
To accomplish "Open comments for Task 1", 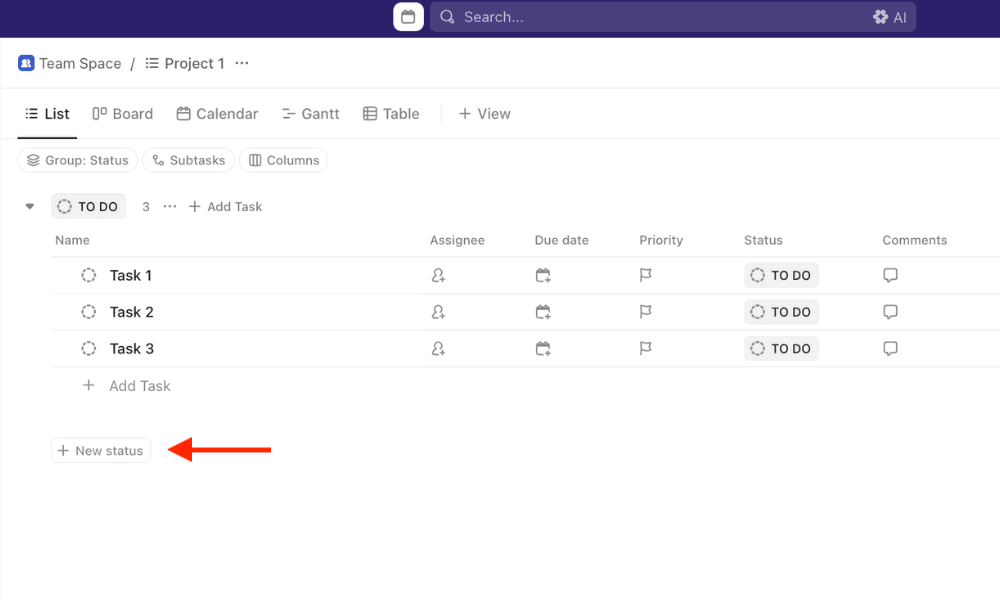I will (890, 275).
